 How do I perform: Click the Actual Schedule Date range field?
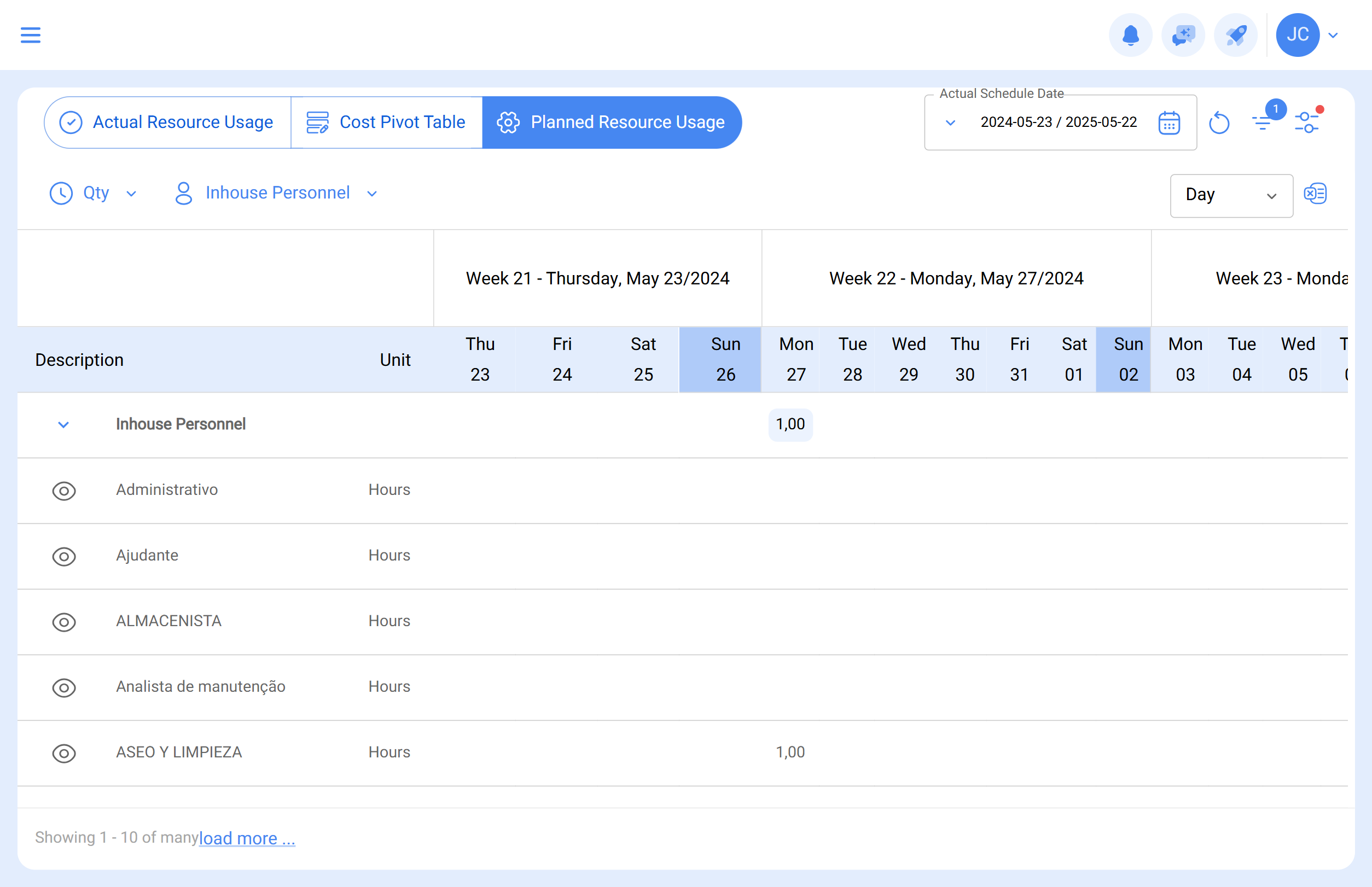1060,122
